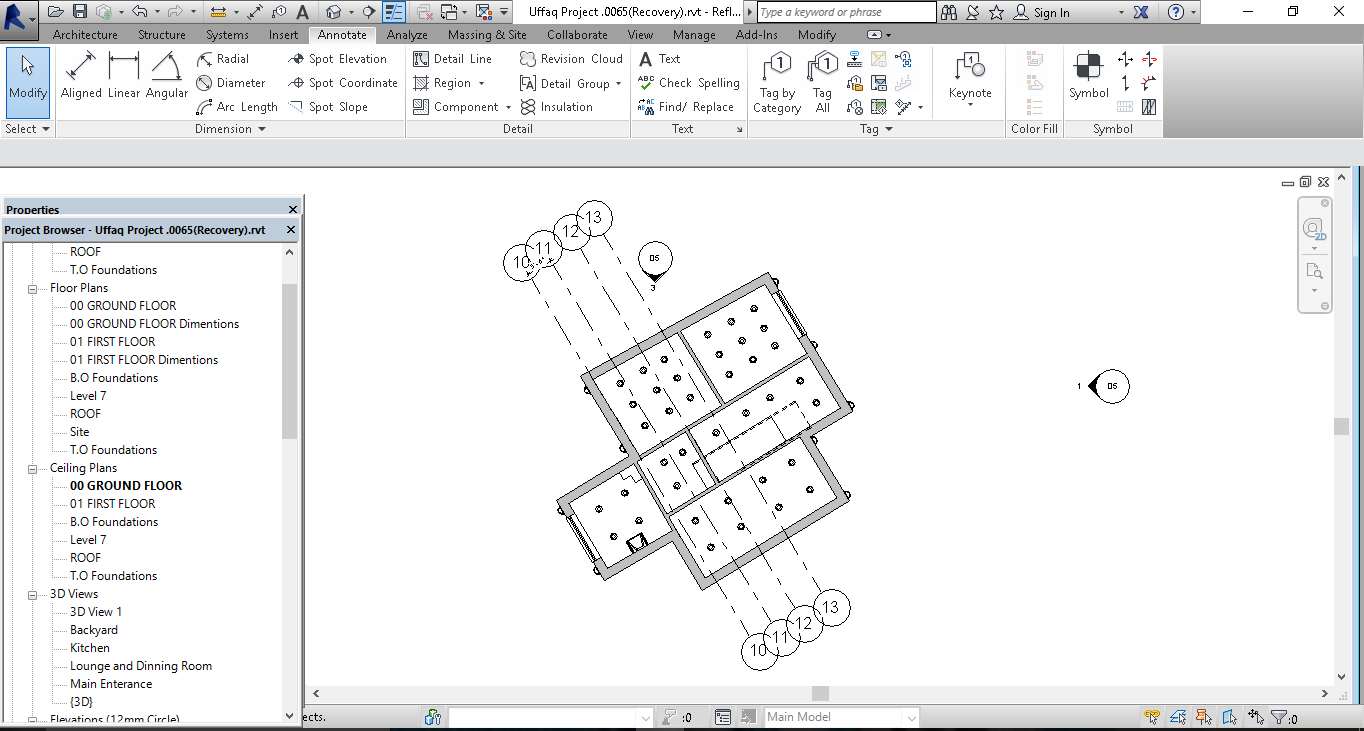Viewport: 1364px width, 731px height.
Task: Toggle Select Pinned Elements in status bar
Action: pyautogui.click(x=1203, y=717)
